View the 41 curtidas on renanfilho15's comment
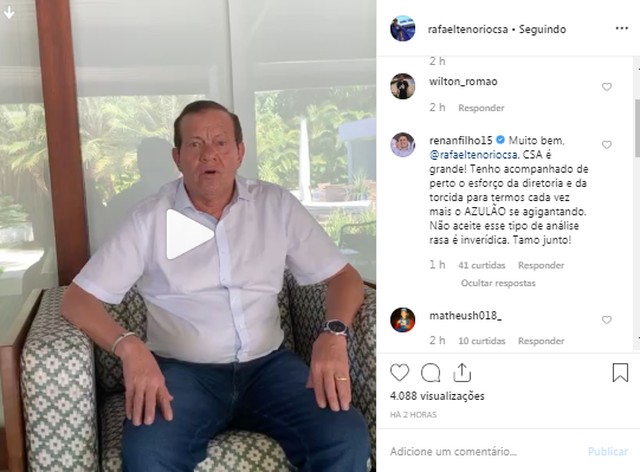 coord(482,265)
